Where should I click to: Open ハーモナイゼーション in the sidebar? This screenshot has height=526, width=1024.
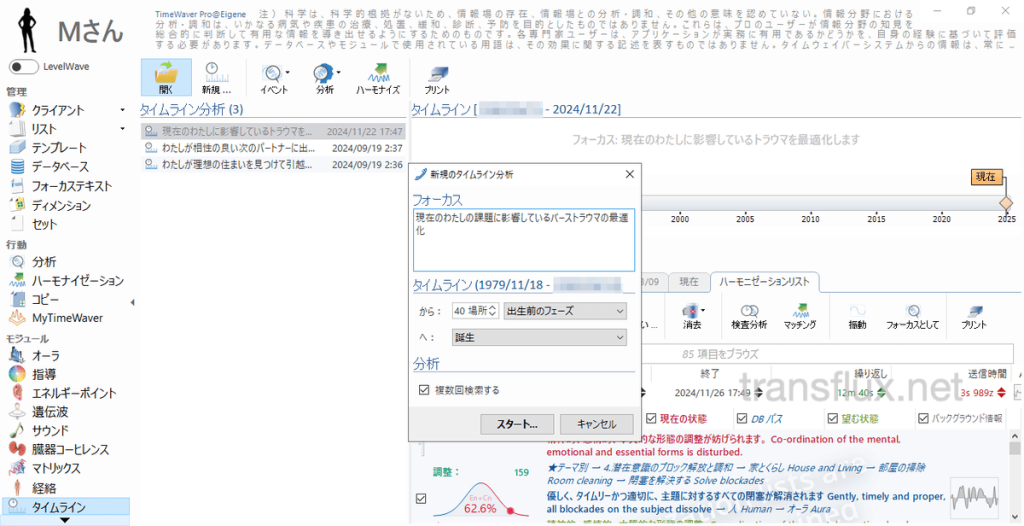pyautogui.click(x=77, y=281)
